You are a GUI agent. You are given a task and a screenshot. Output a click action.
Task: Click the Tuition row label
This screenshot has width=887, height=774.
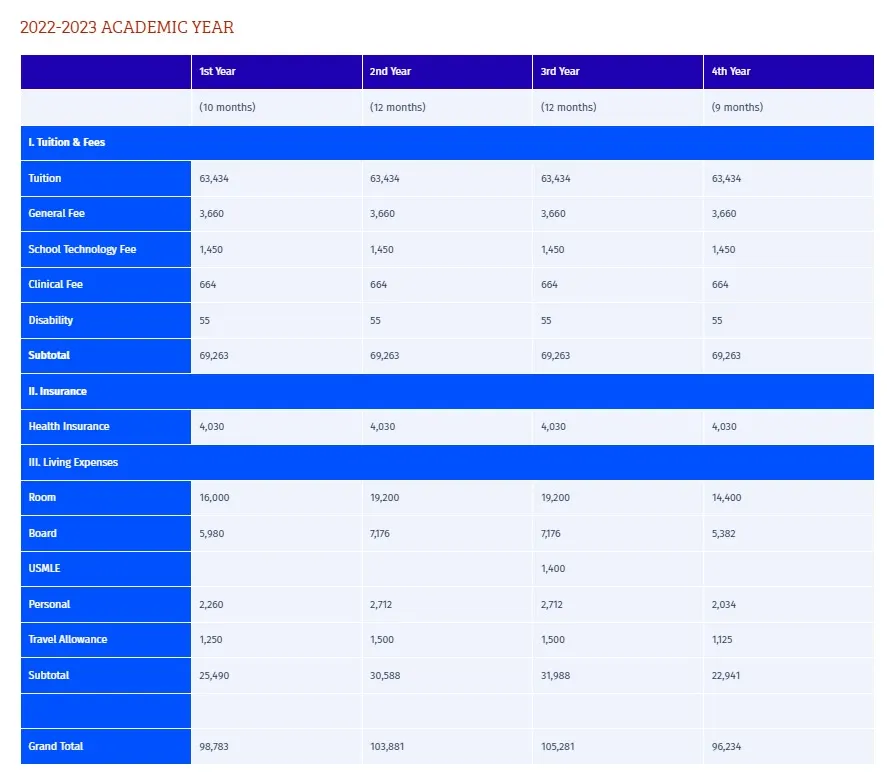click(x=45, y=179)
